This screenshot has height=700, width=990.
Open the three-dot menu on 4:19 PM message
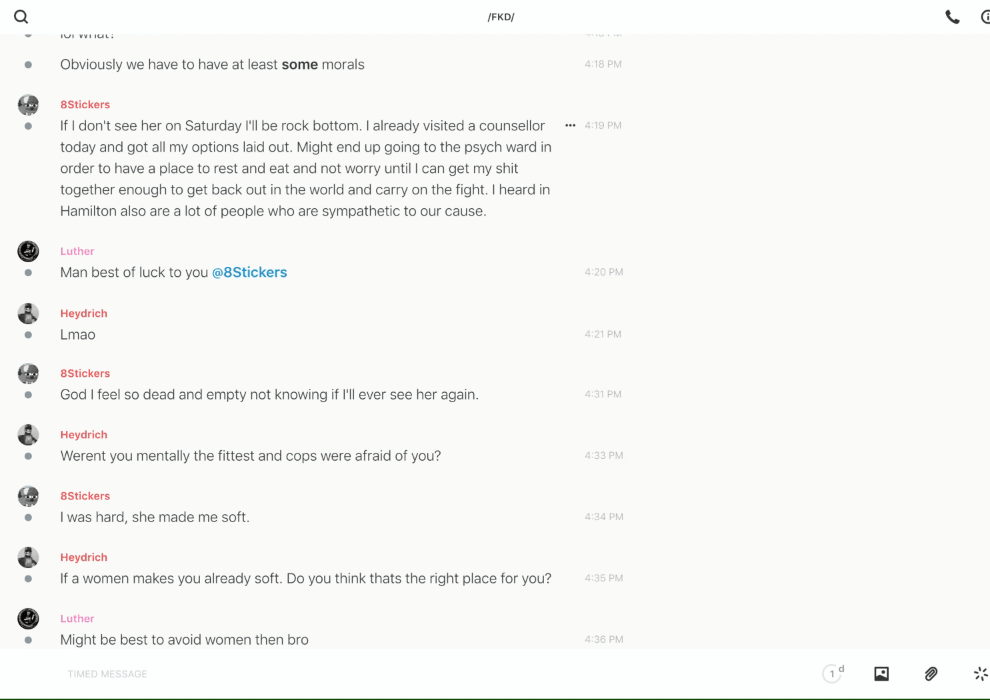point(570,126)
